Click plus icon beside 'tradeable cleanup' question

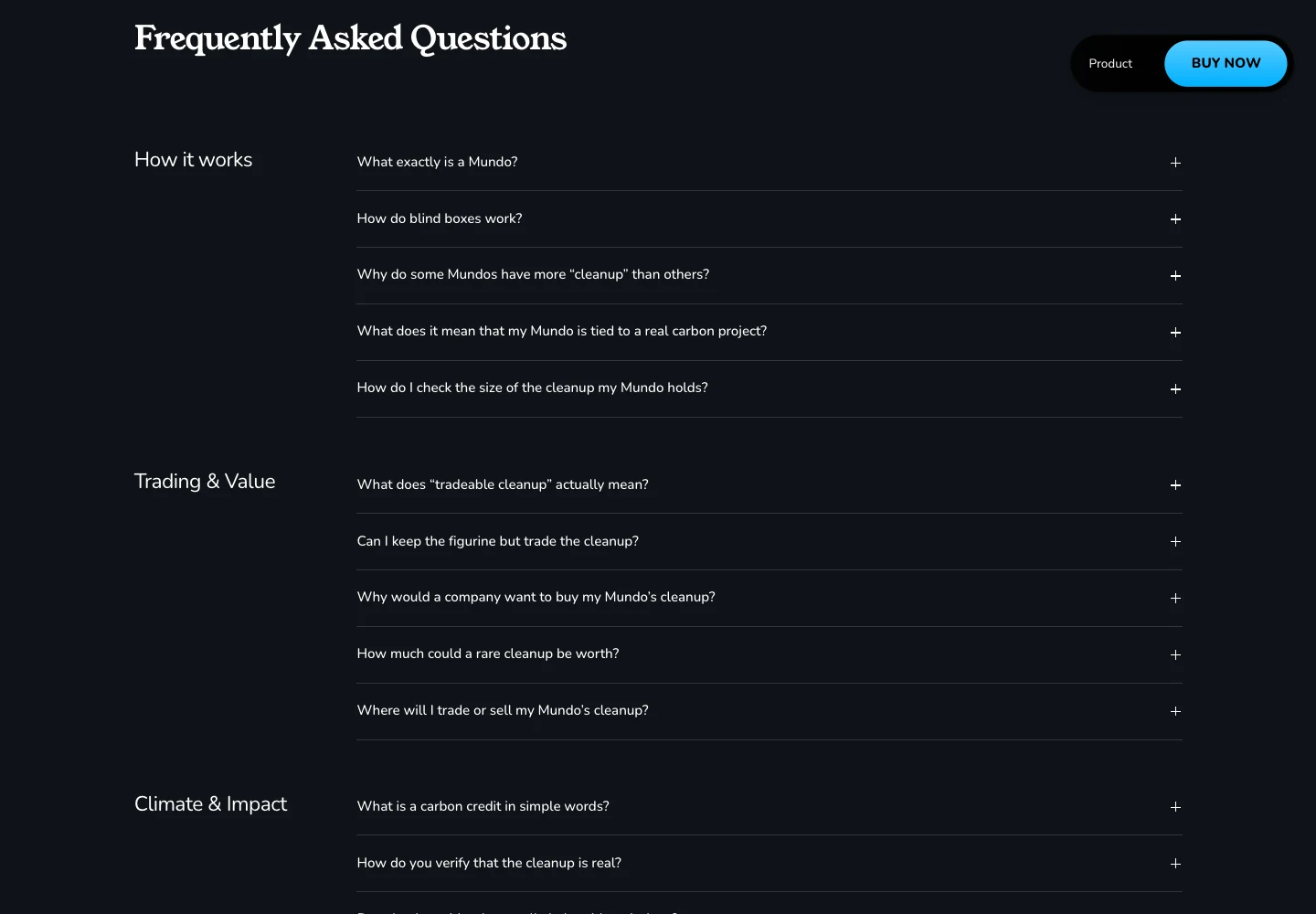[1175, 485]
